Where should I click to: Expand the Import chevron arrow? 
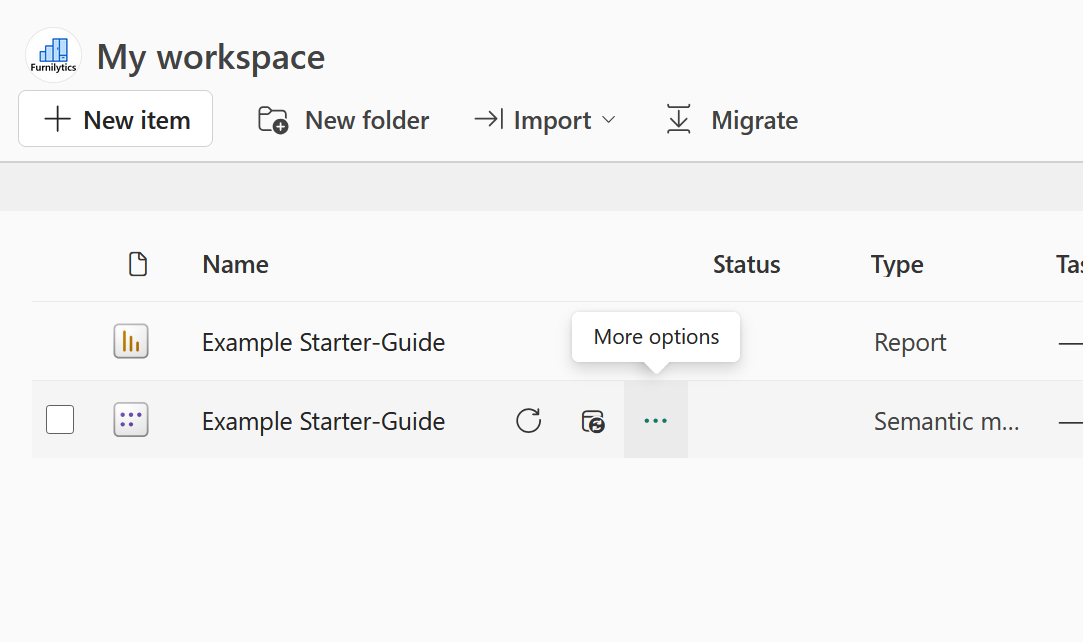click(x=610, y=121)
